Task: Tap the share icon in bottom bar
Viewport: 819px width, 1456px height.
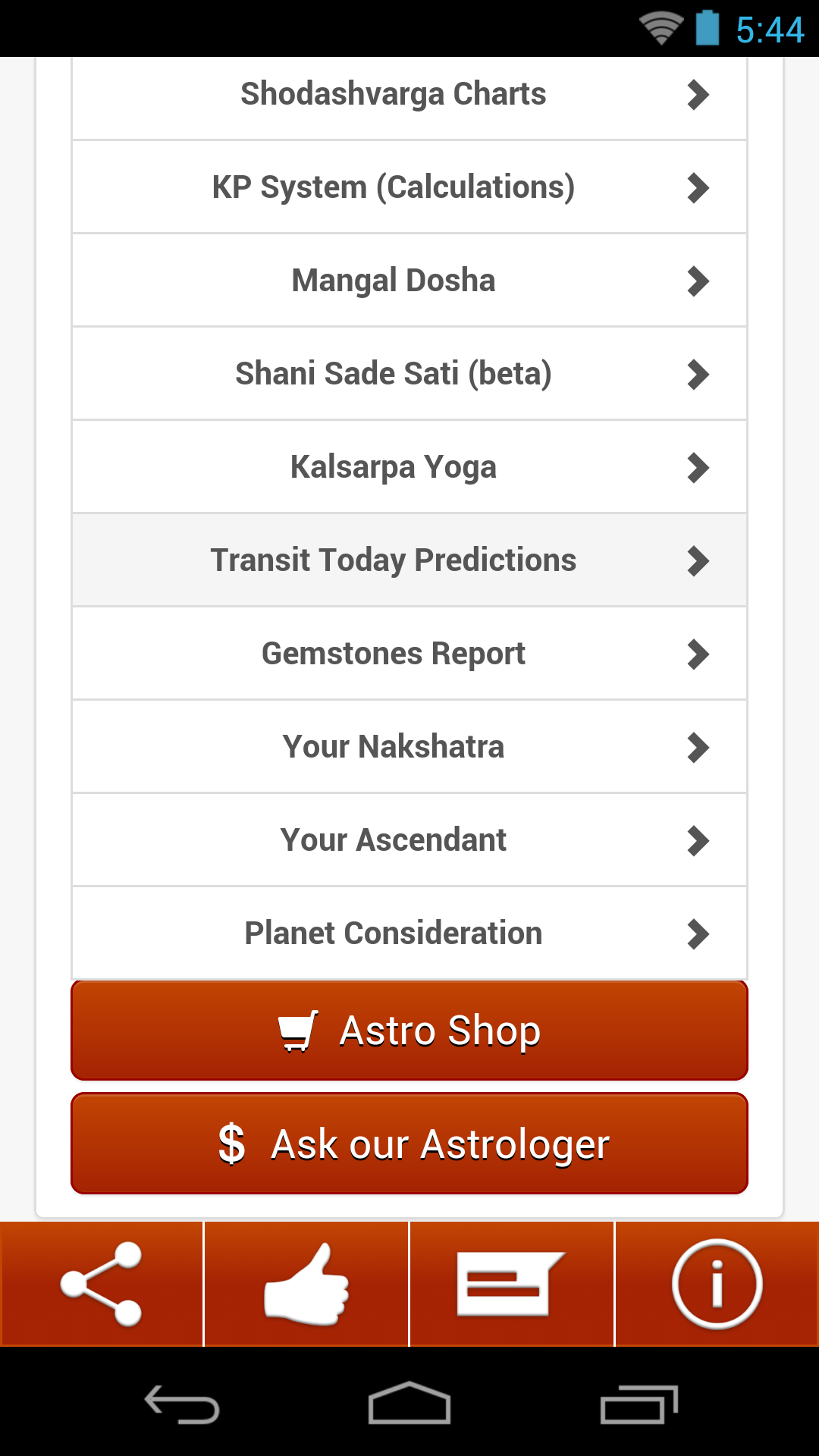Action: [x=102, y=1284]
